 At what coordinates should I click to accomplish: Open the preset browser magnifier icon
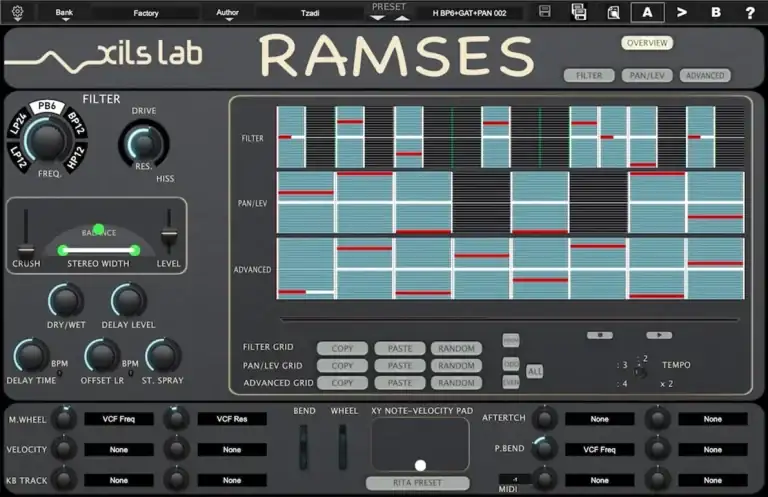click(x=613, y=12)
